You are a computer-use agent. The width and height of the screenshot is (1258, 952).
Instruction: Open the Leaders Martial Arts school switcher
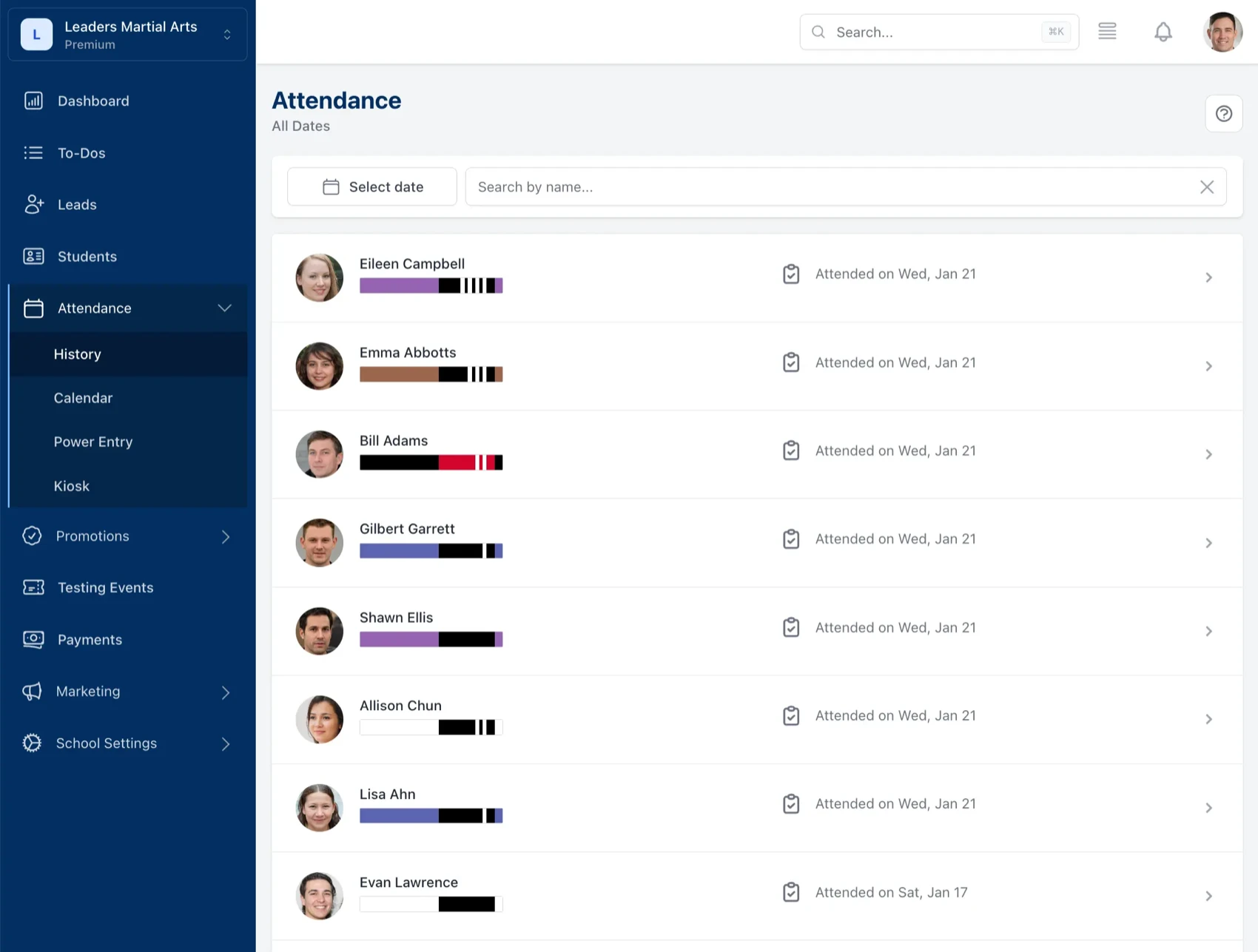pos(127,35)
